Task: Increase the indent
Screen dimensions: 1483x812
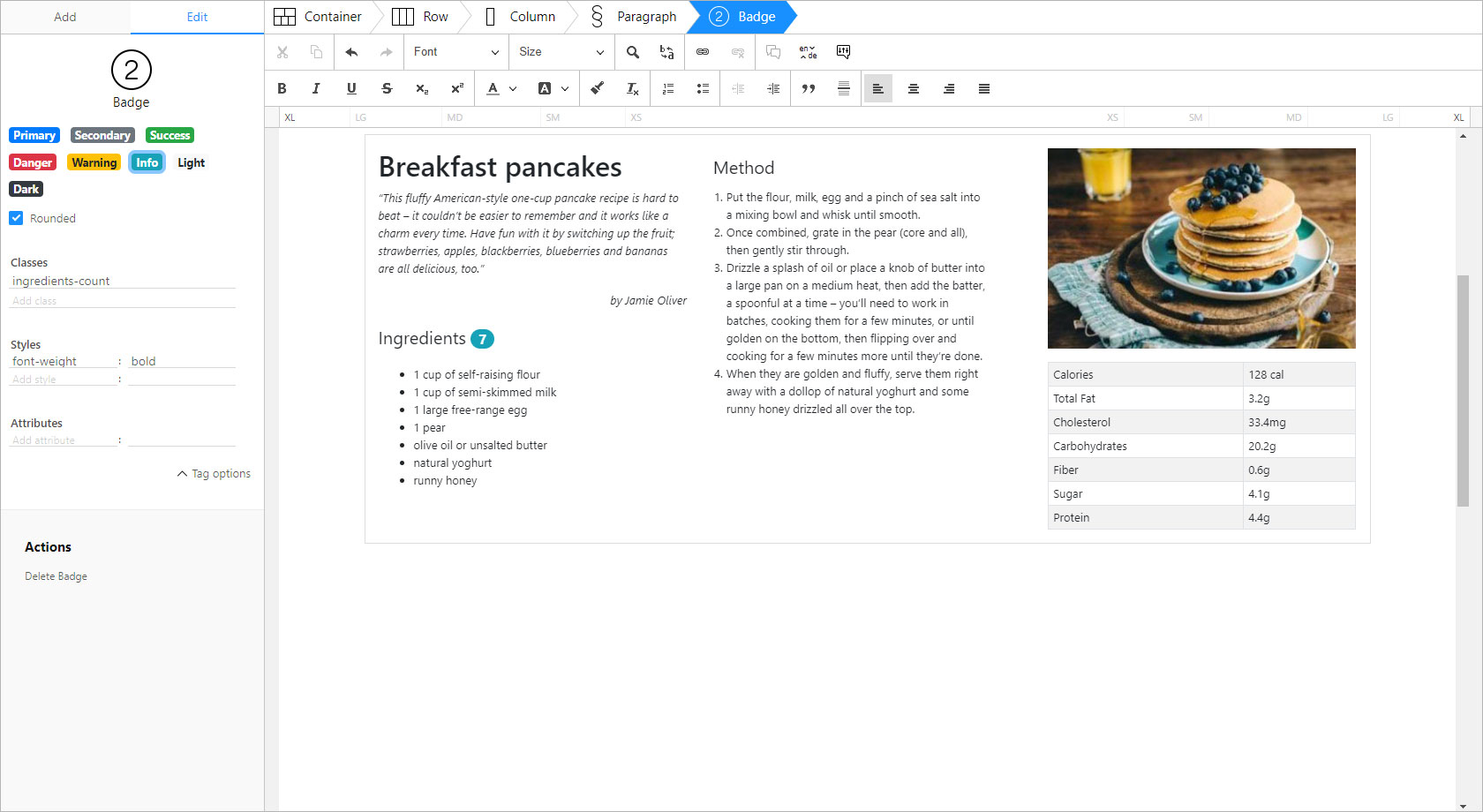Action: 773,88
